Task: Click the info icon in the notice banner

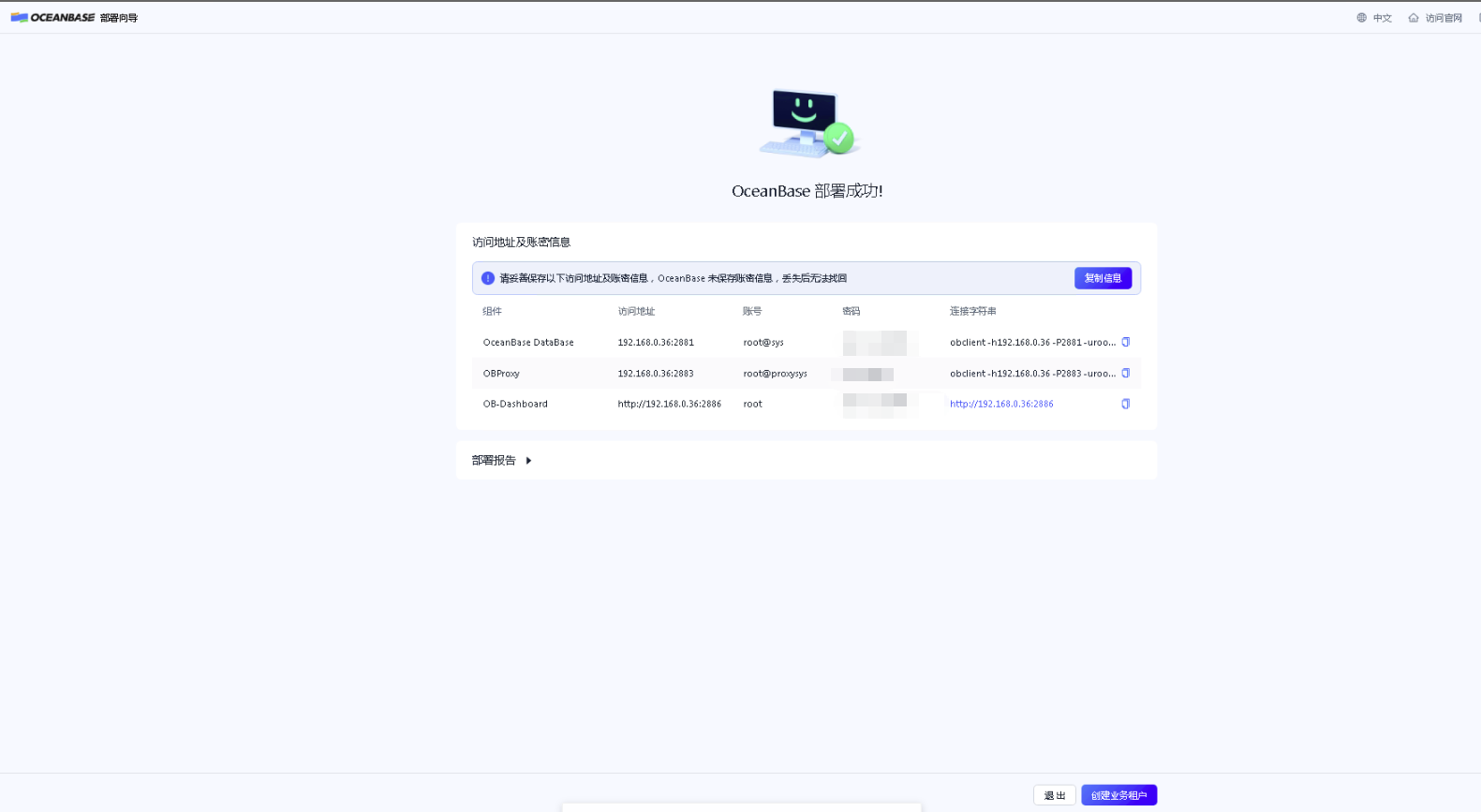Action: (488, 278)
